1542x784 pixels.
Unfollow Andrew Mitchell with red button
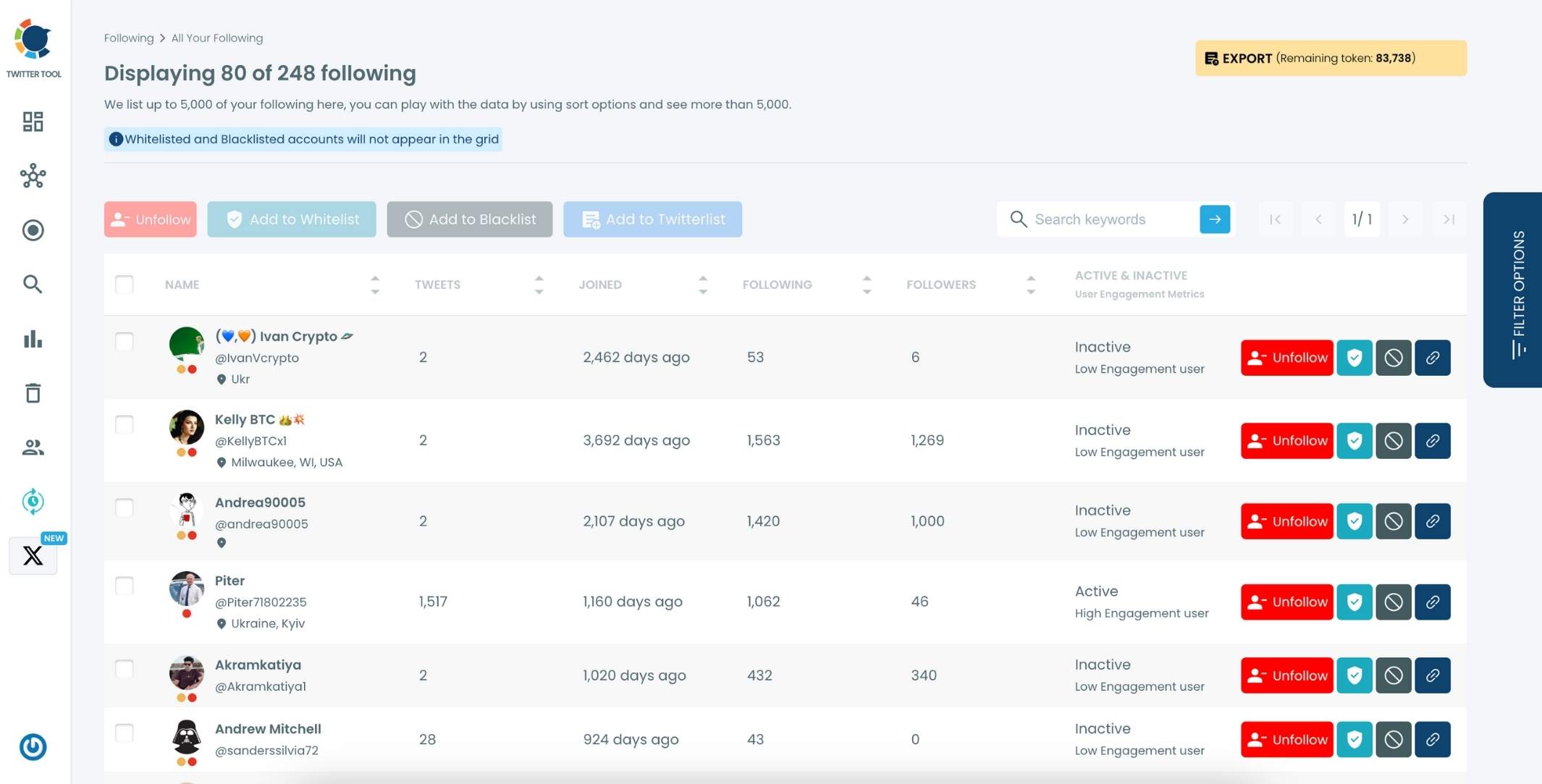tap(1286, 739)
